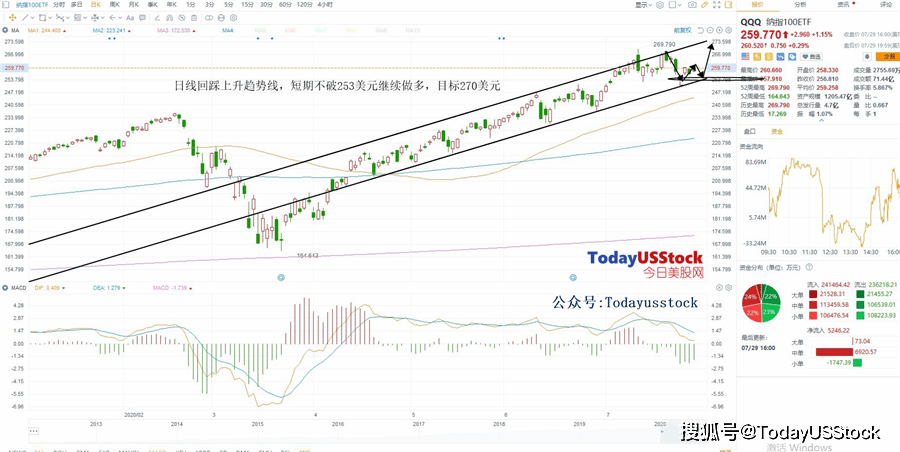Select the 日K daily candlestick tab
Image resolution: width=900 pixels, height=452 pixels.
[x=96, y=4]
